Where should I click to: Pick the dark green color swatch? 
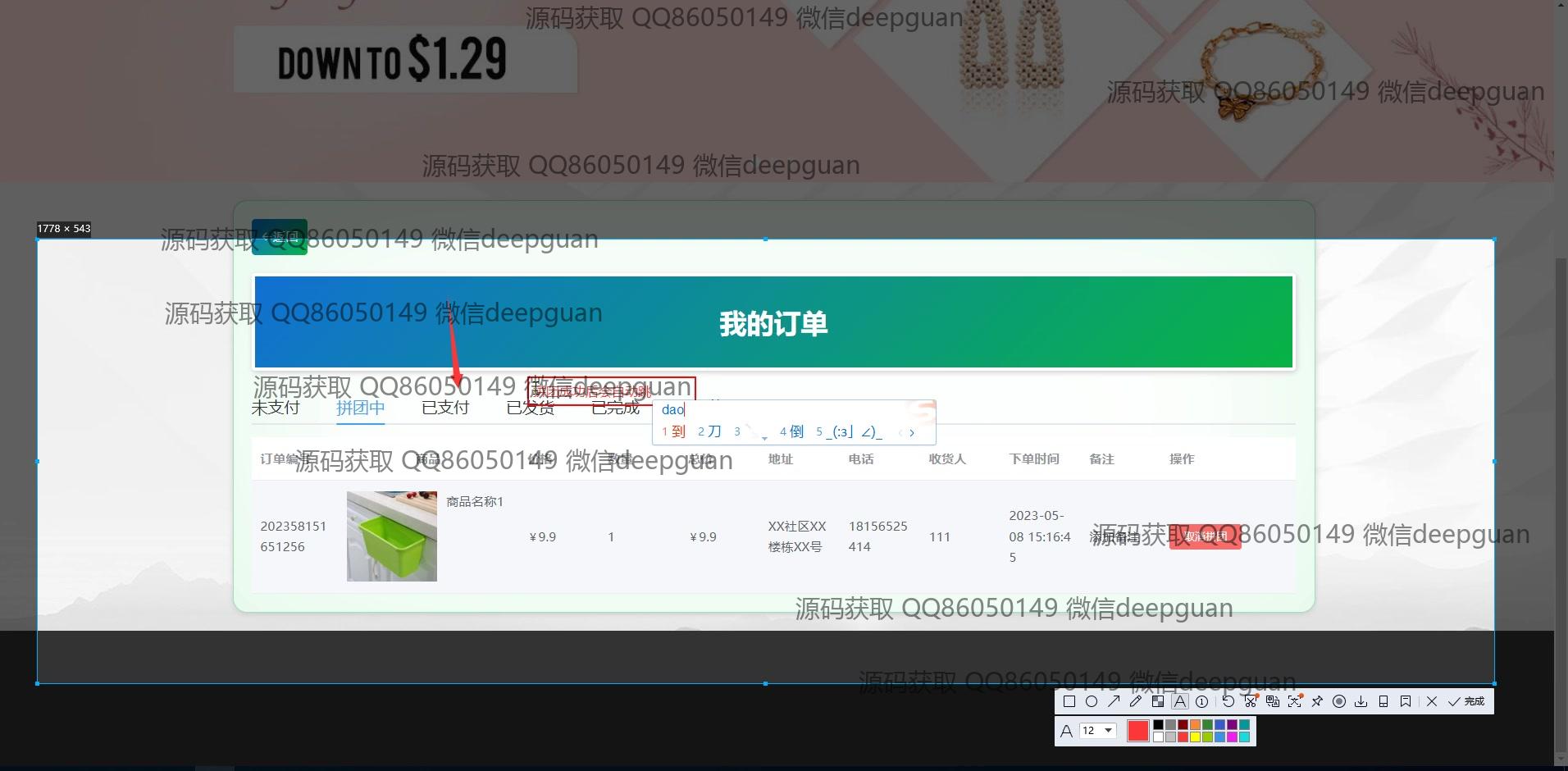[1207, 725]
